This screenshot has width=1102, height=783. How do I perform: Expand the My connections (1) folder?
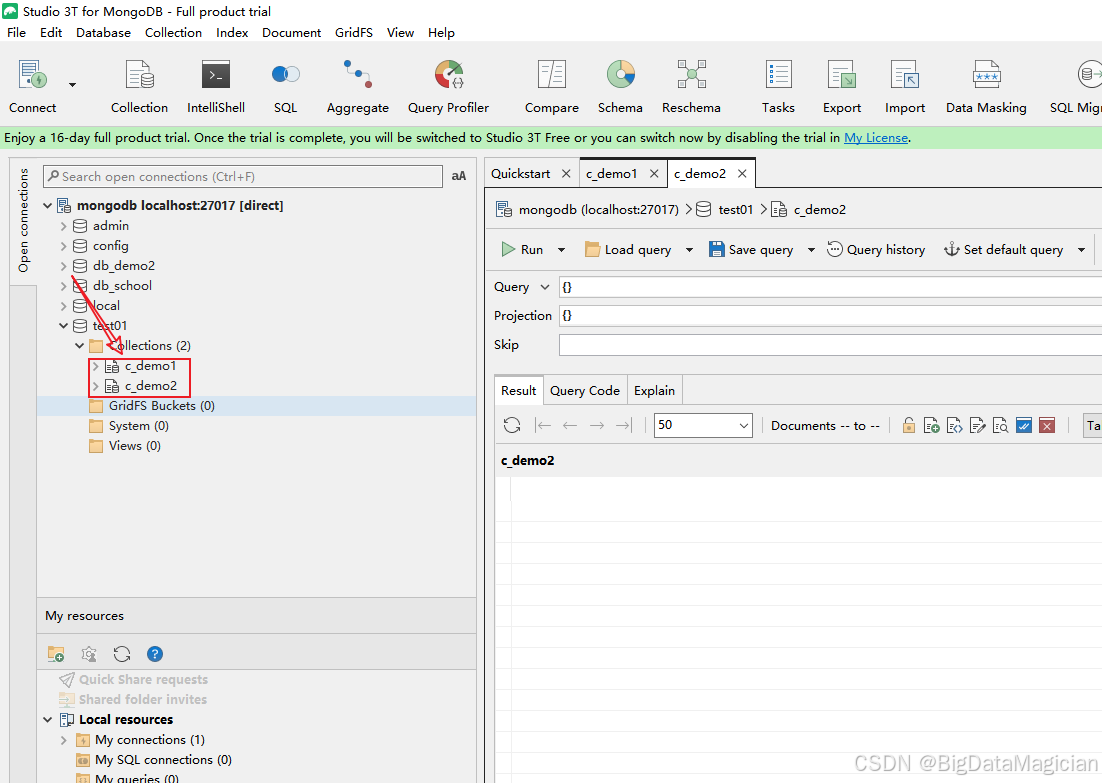click(x=63, y=740)
